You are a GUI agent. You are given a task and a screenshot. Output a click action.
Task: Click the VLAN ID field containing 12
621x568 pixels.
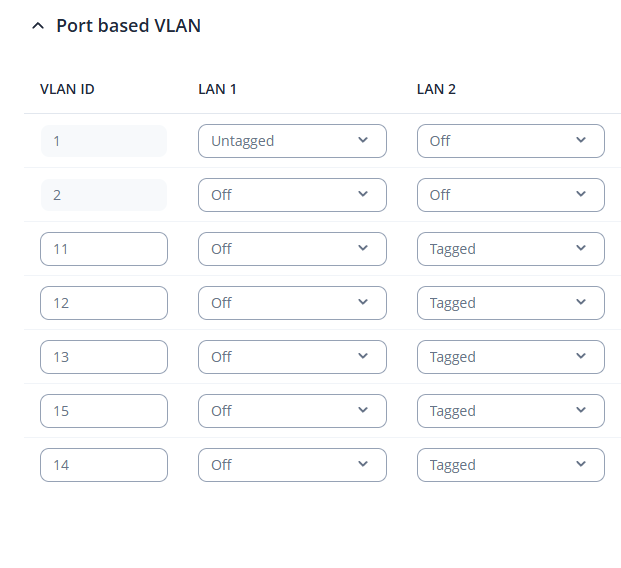[103, 303]
